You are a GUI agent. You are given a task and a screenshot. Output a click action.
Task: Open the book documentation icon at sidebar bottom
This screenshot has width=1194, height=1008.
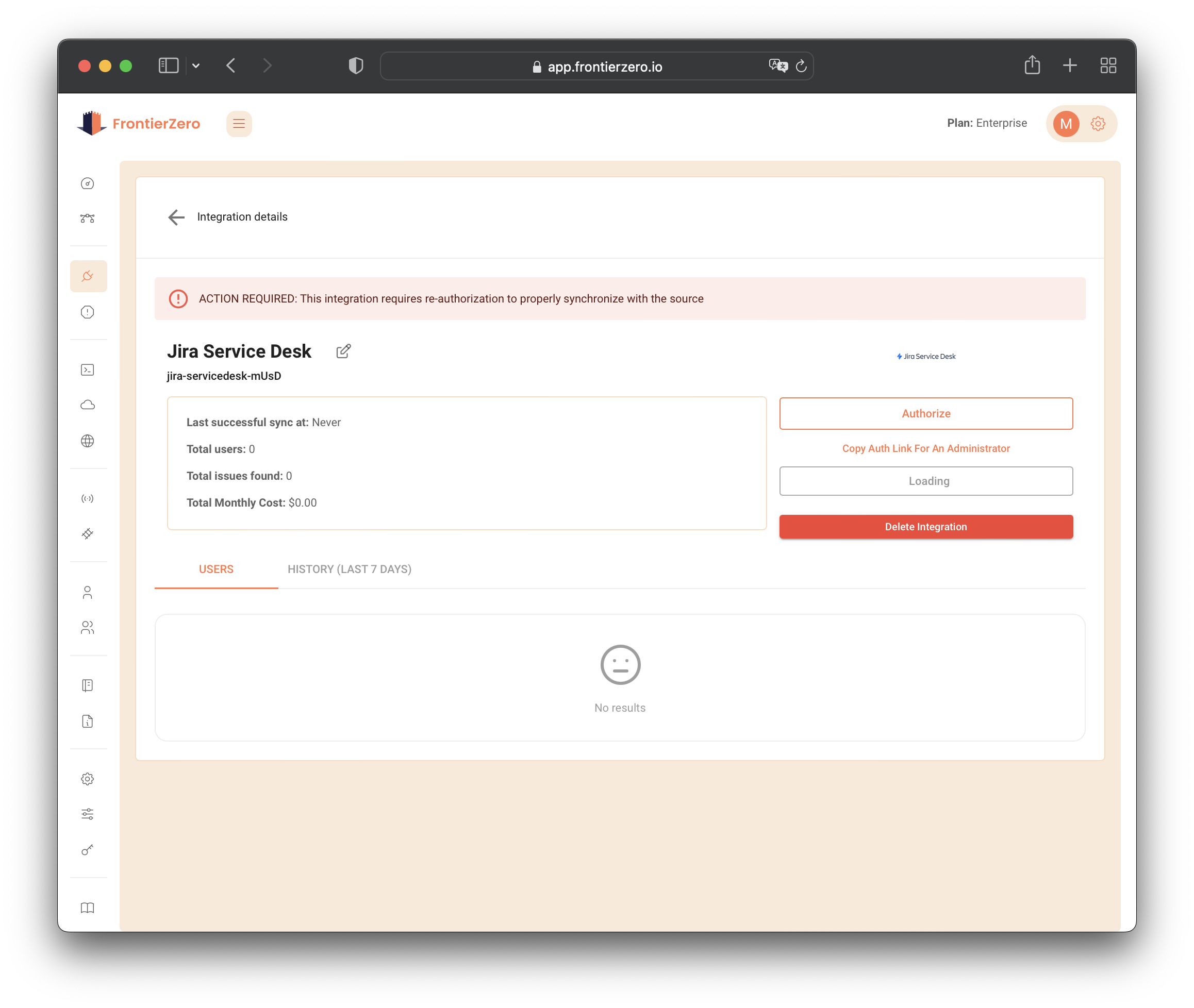coord(88,908)
